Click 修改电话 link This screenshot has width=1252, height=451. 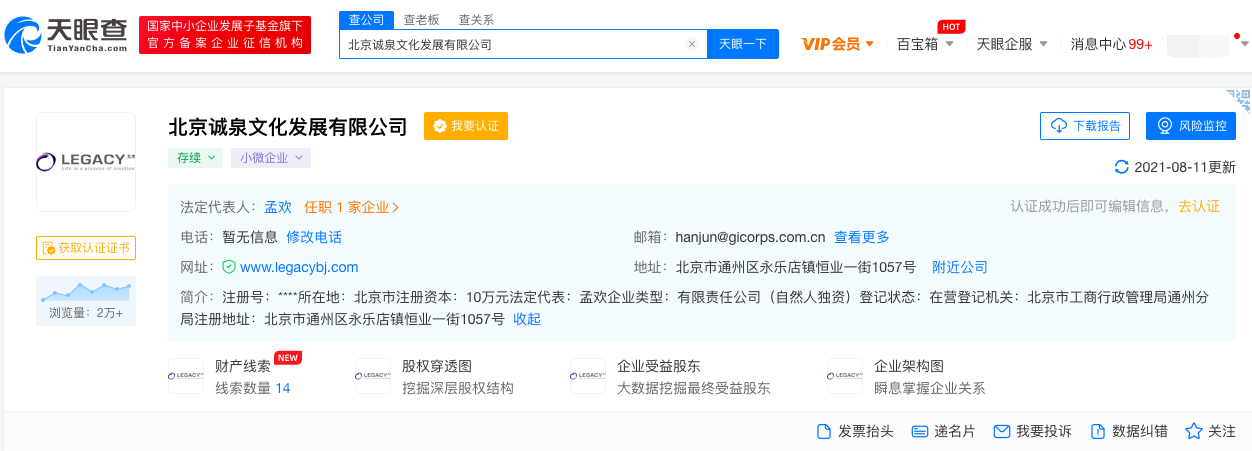click(314, 237)
